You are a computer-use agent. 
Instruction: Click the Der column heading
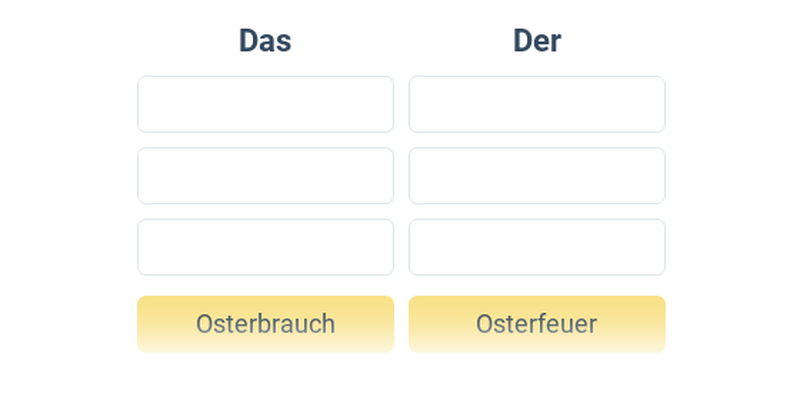(x=537, y=41)
